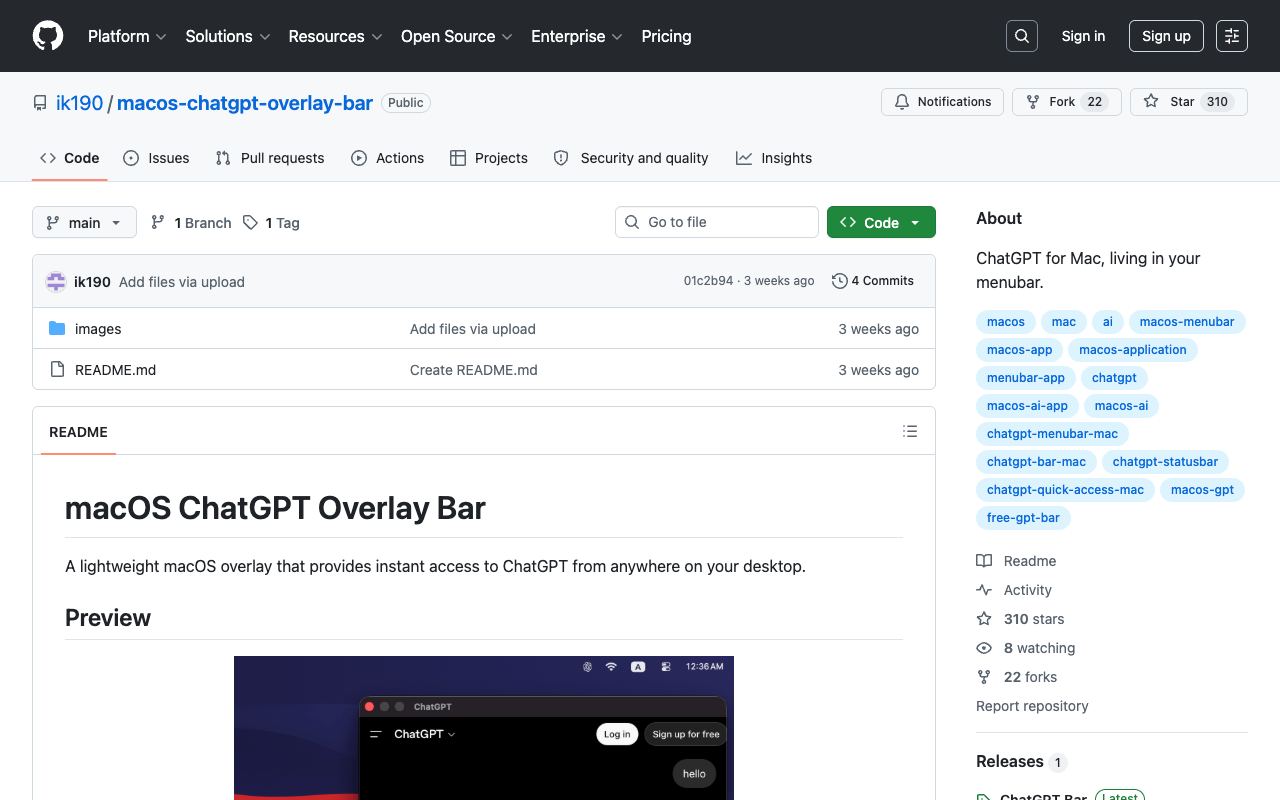Click commit message 'Add files via upload' beside ik190

(182, 282)
